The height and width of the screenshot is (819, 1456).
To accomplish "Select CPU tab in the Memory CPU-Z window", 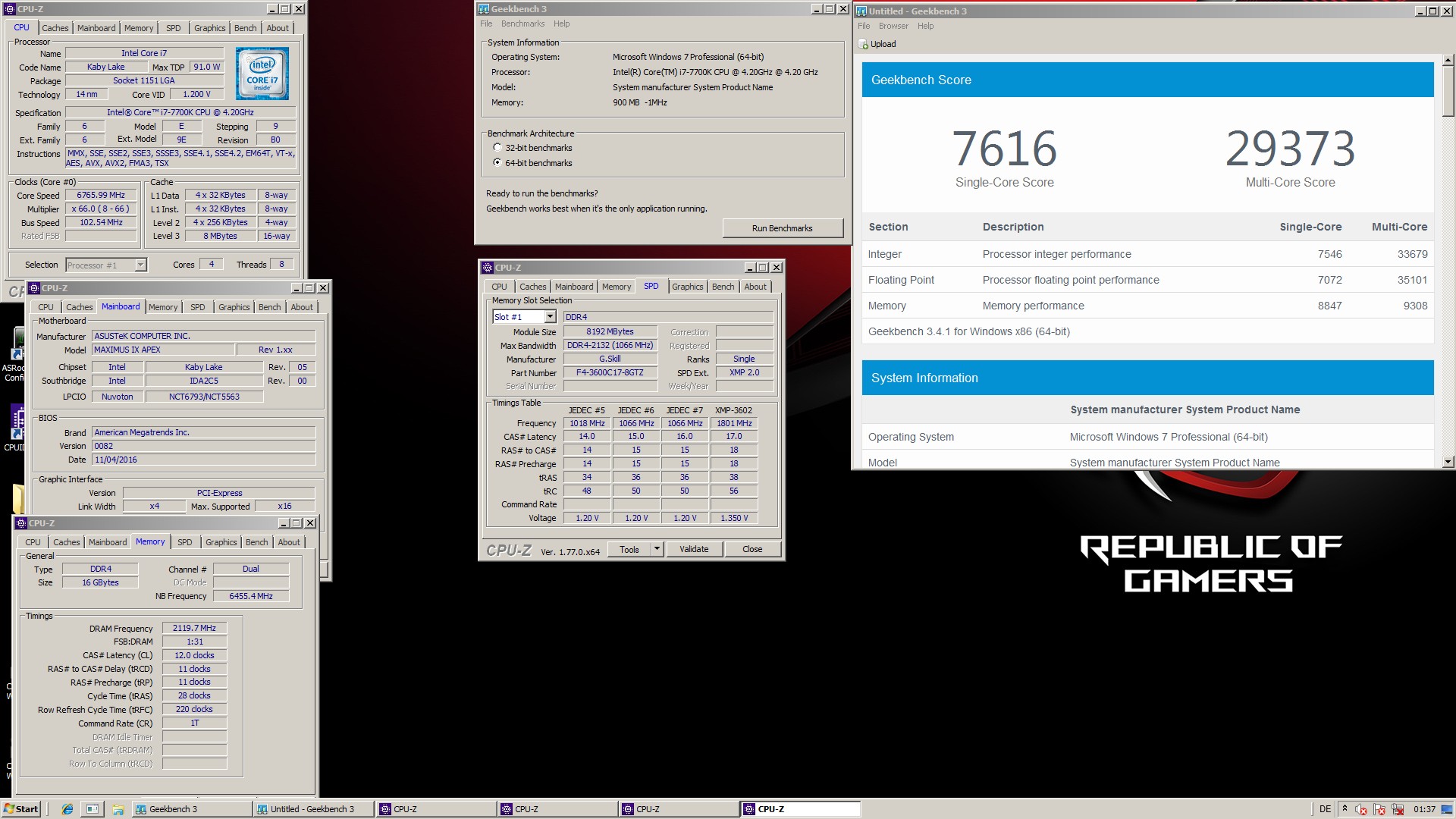I will pos(33,542).
